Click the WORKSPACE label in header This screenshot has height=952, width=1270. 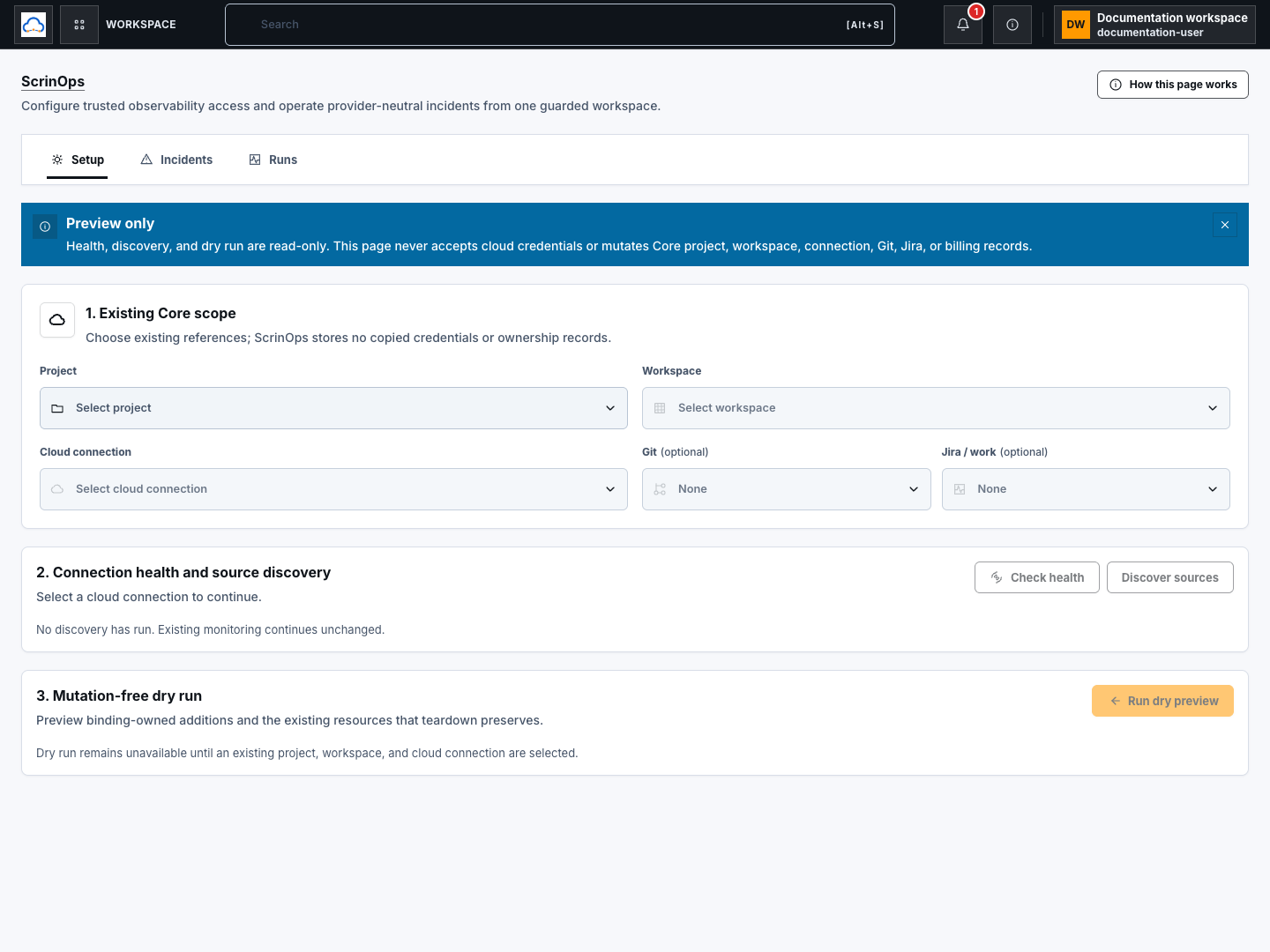click(x=141, y=25)
